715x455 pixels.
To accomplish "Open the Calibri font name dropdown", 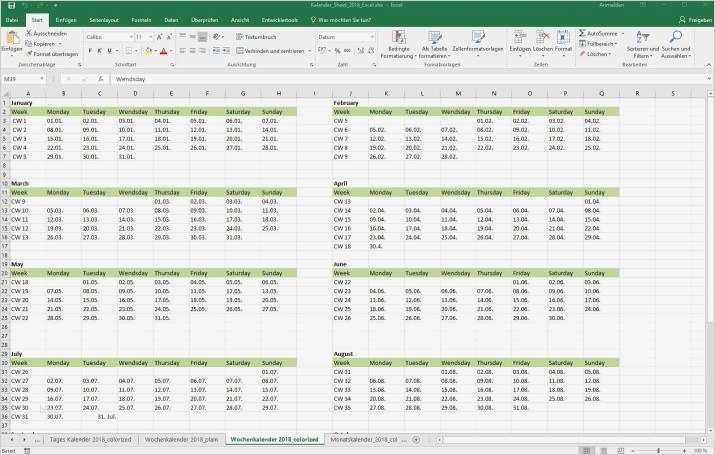I will (130, 37).
